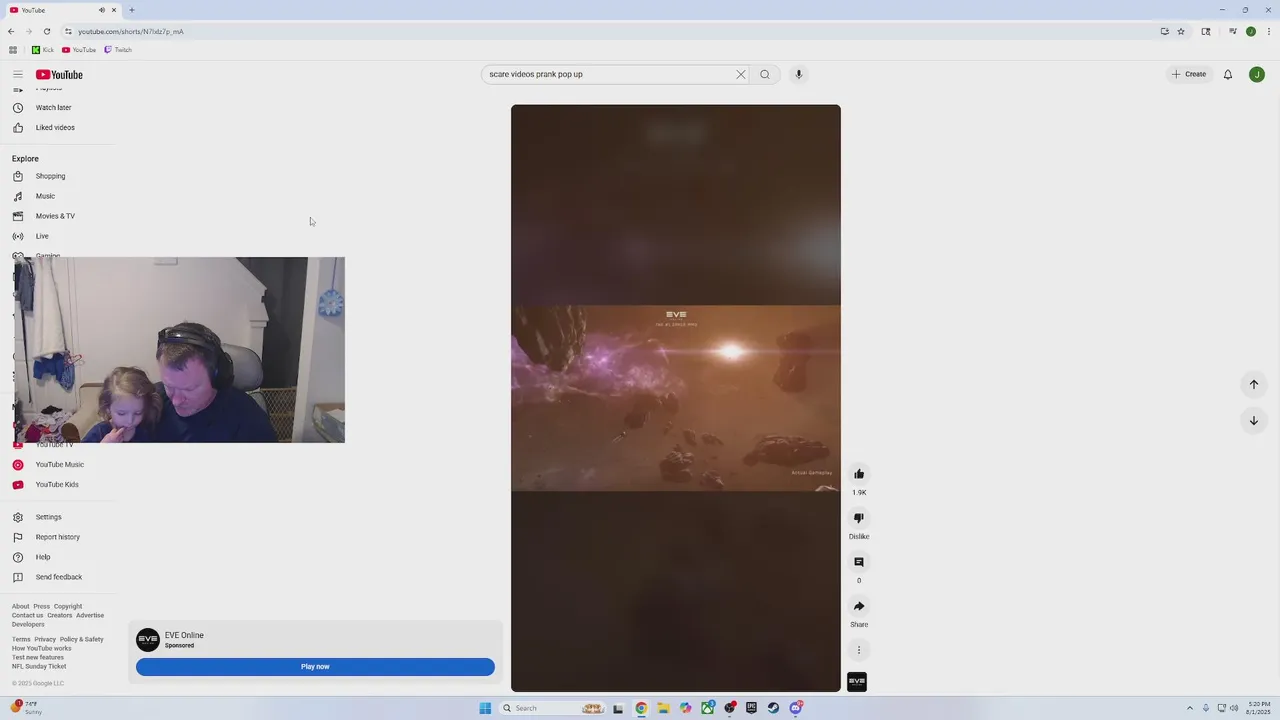This screenshot has width=1280, height=720.
Task: Open Shopping under Explore
Action: pyautogui.click(x=50, y=176)
